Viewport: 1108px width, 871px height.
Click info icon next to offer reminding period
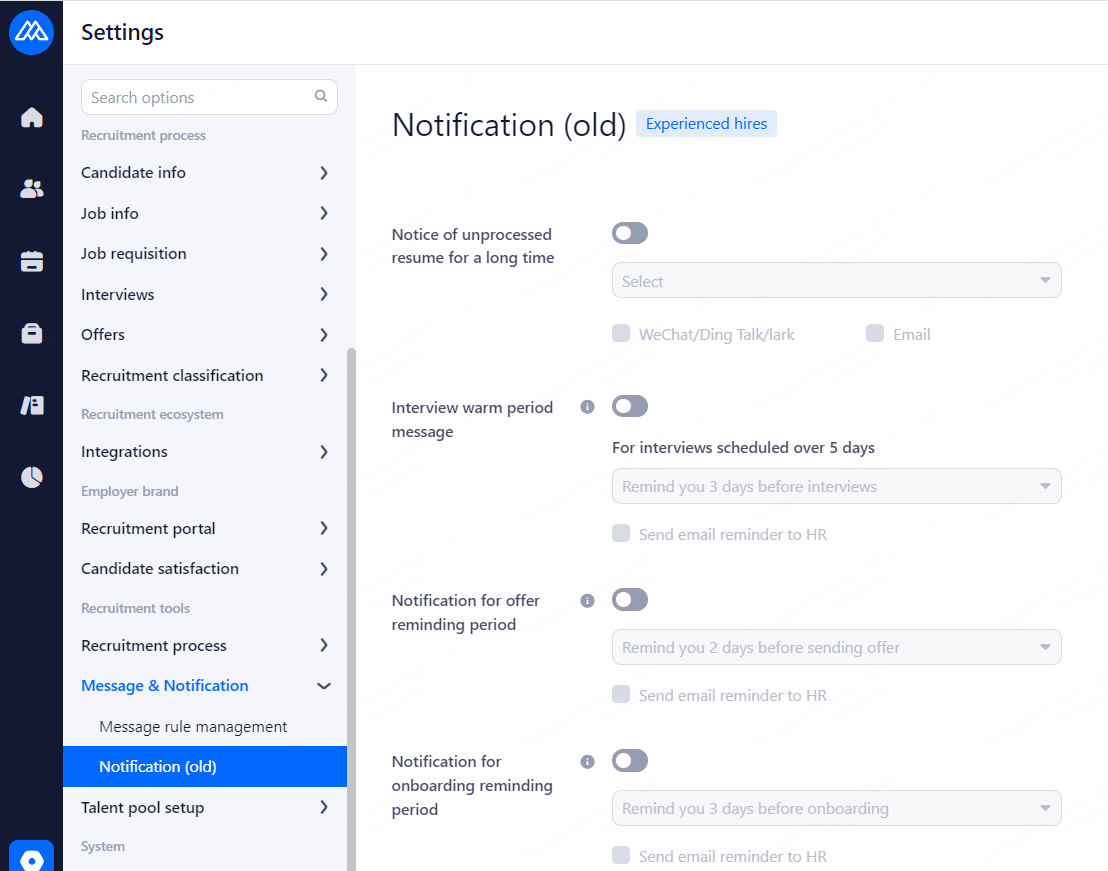coord(588,600)
